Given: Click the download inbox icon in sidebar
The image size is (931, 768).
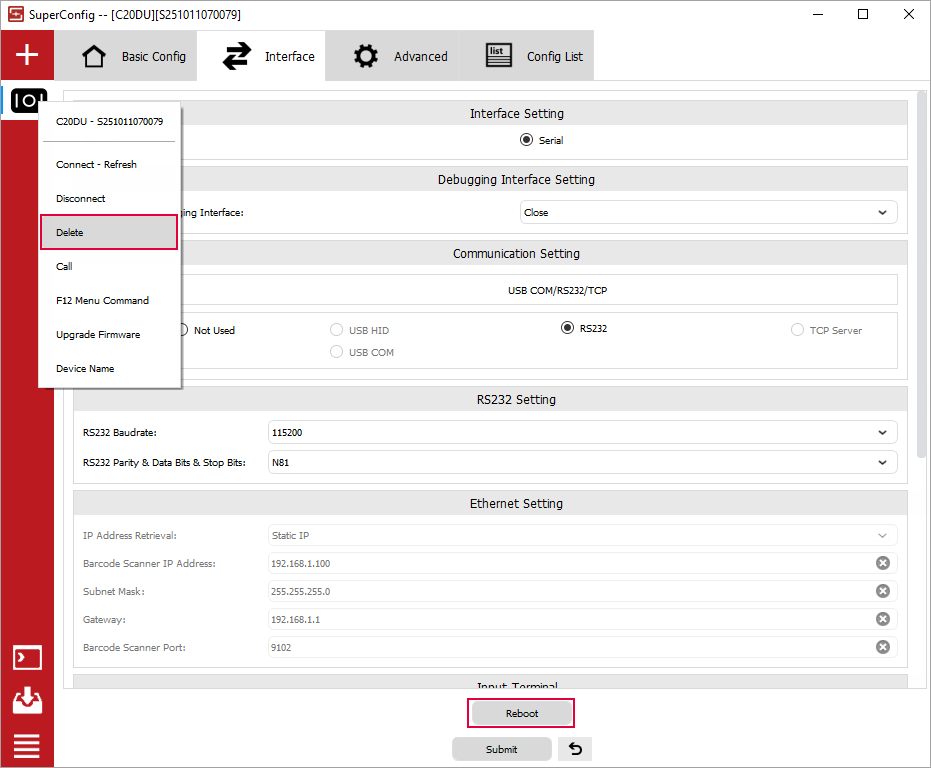Looking at the screenshot, I should (27, 701).
